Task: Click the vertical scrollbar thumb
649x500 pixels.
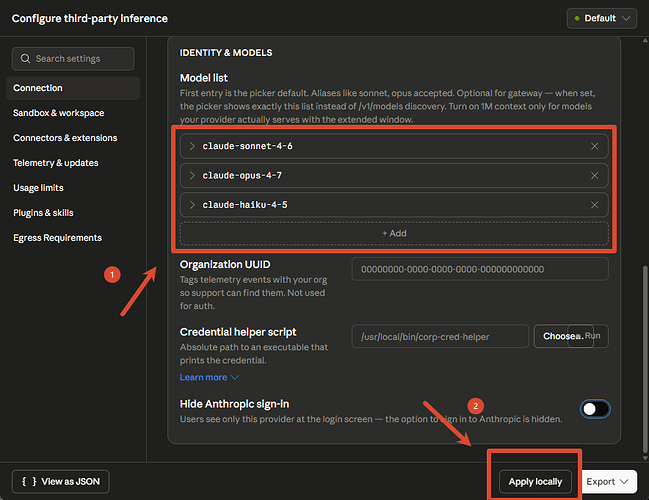Action: point(645,359)
